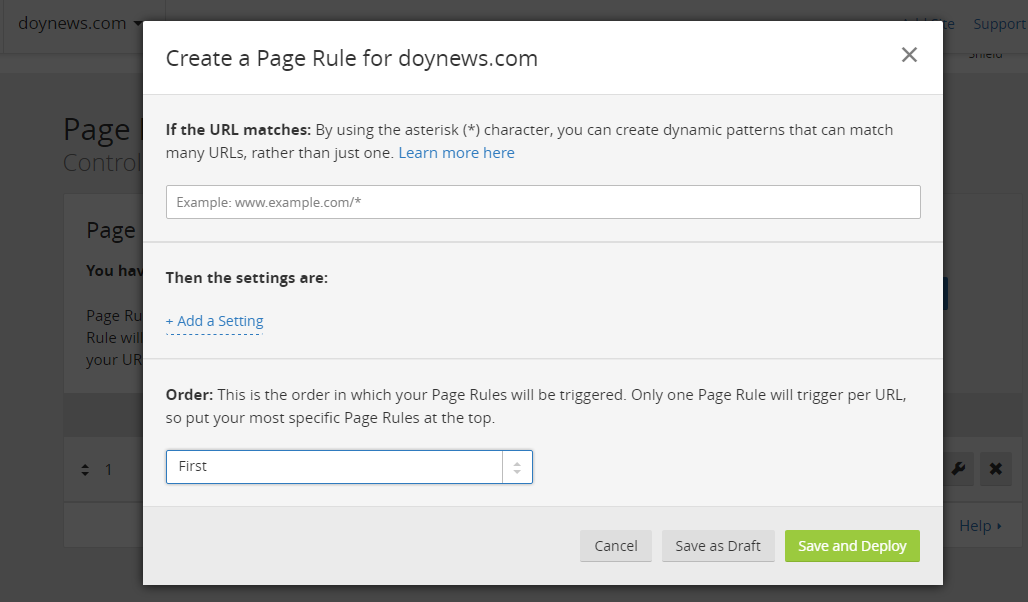Screen dimensions: 1028x602
Task: Click the wrench edit icon on rule row
Action: 958,469
